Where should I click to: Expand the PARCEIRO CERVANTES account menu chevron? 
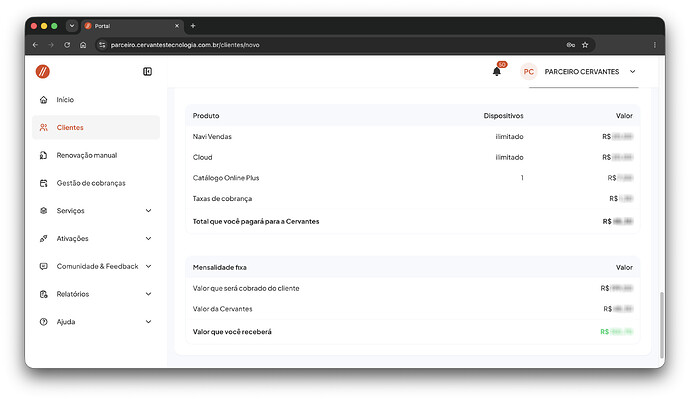[x=632, y=71]
